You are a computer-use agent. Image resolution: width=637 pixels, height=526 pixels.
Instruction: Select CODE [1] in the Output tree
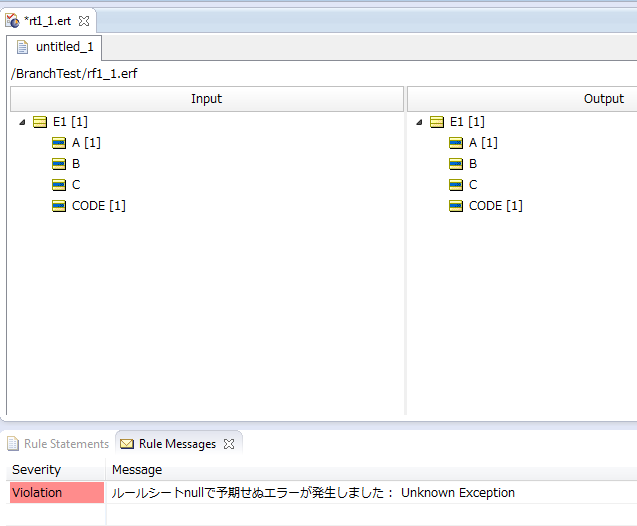click(496, 206)
